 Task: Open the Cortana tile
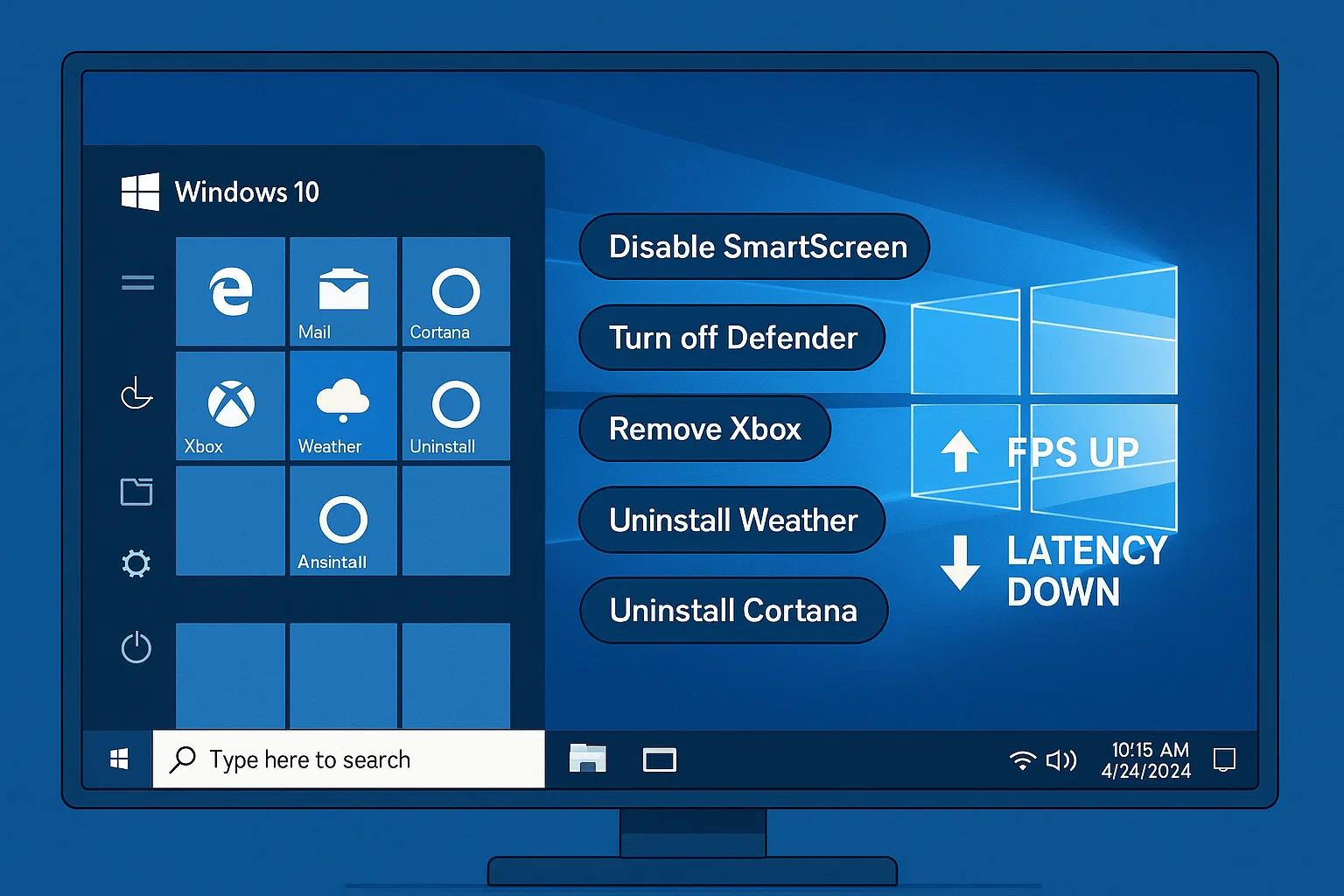pos(456,291)
